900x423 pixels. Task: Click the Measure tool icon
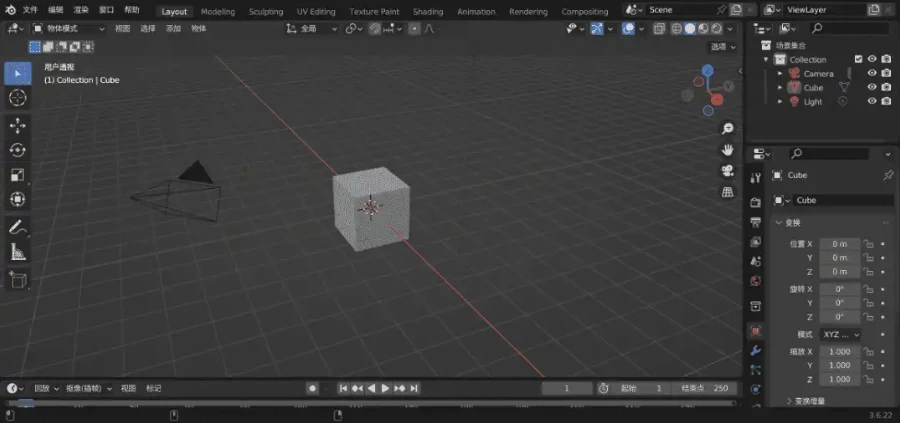point(17,253)
